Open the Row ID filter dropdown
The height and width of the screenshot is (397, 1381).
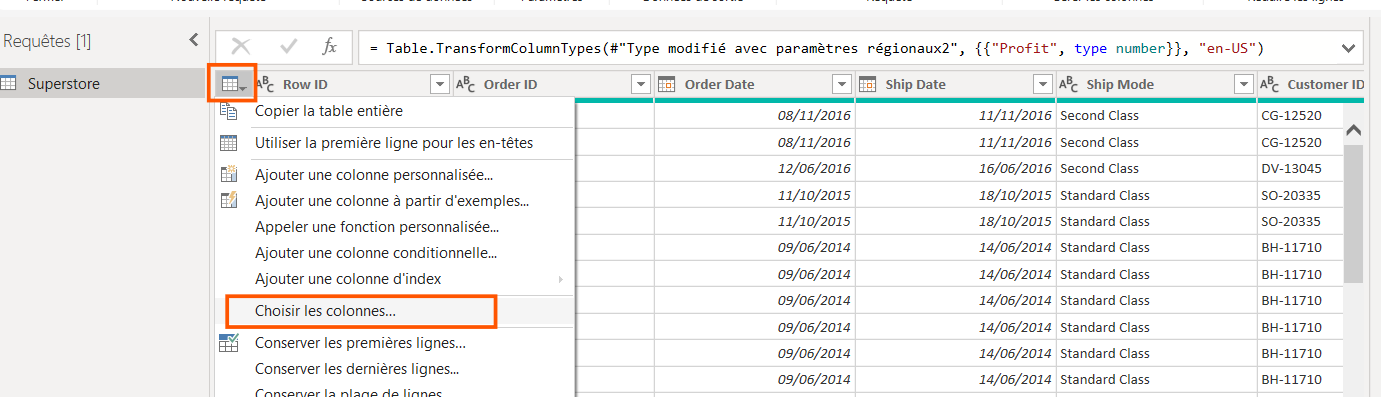439,85
